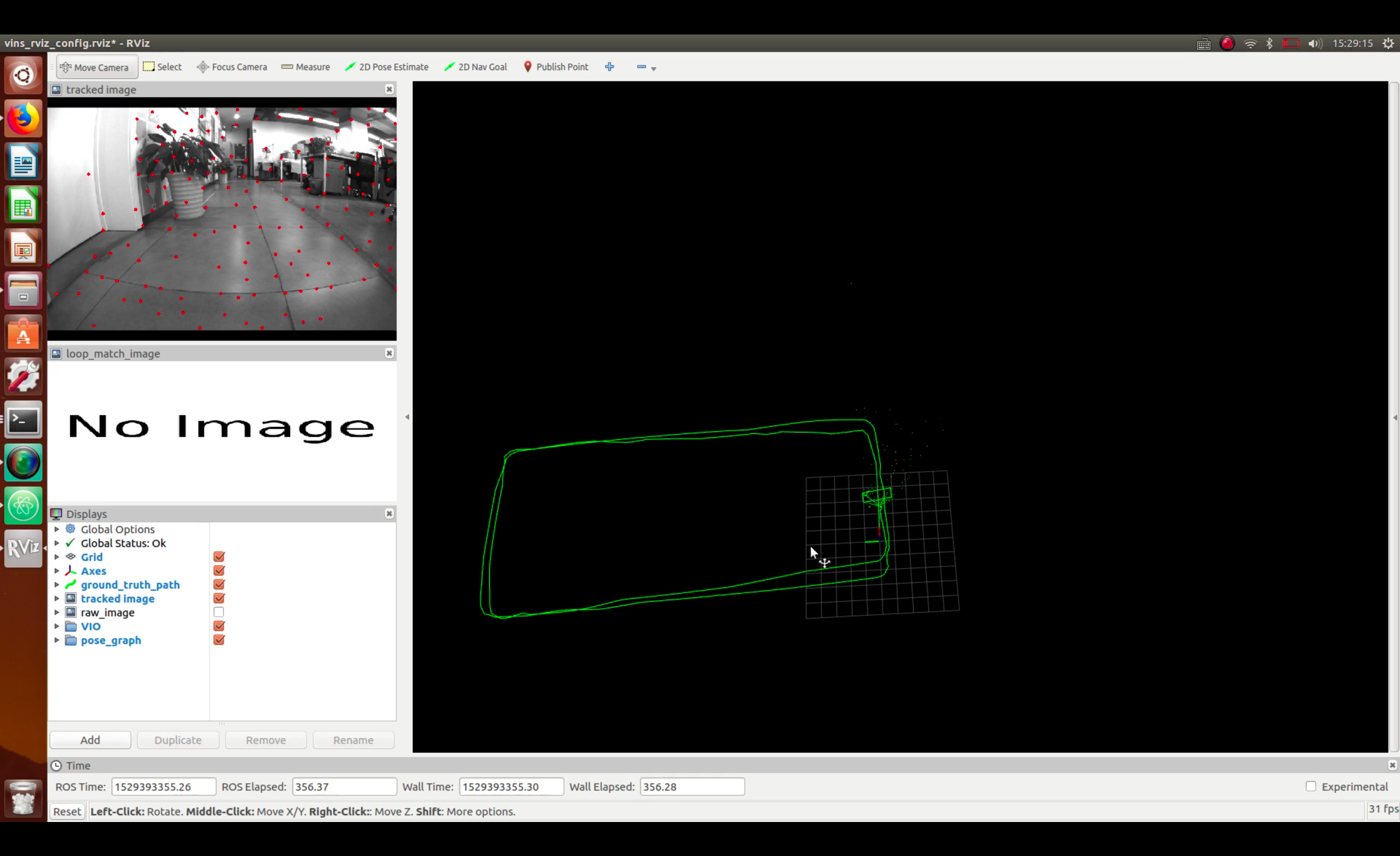Screen dimensions: 1400x856
Task: Enable the raw_image display checkbox
Action: [x=219, y=612]
